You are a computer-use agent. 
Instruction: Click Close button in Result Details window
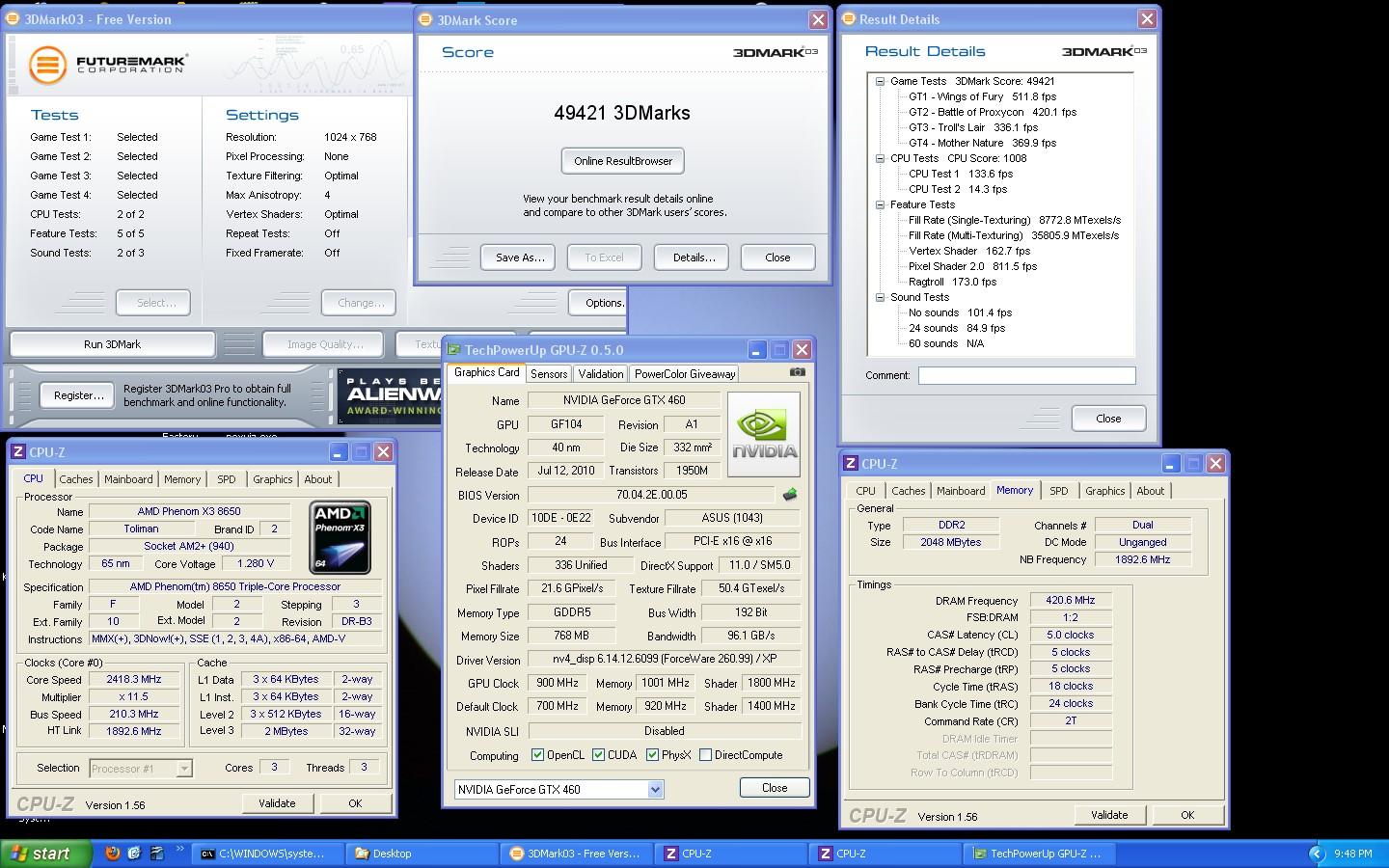pyautogui.click(x=1108, y=419)
